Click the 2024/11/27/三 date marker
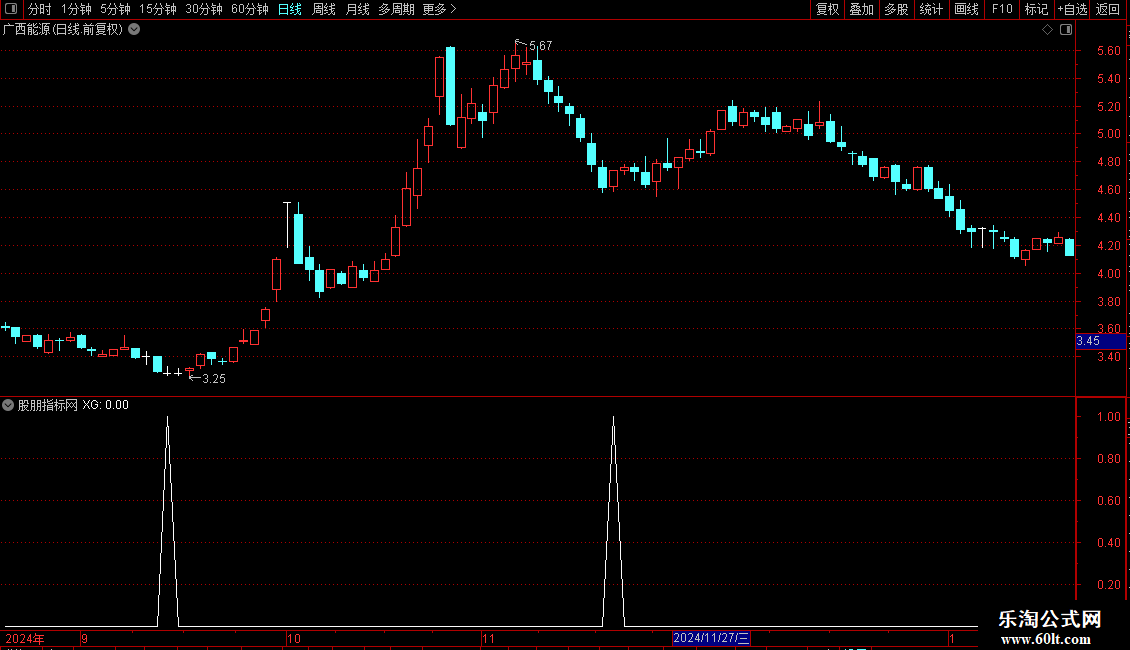Viewport: 1130px width, 650px height. coord(711,638)
